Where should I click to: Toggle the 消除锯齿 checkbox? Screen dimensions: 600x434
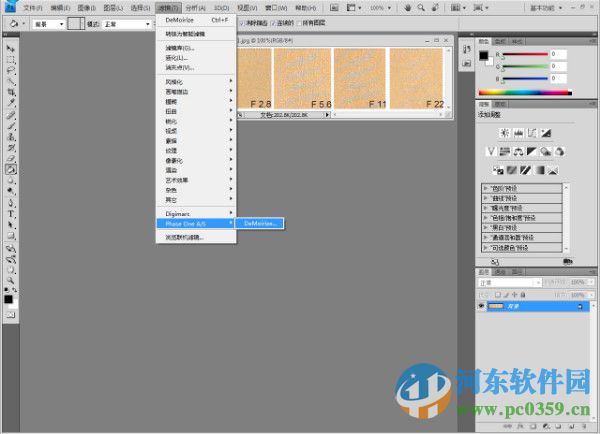click(242, 23)
